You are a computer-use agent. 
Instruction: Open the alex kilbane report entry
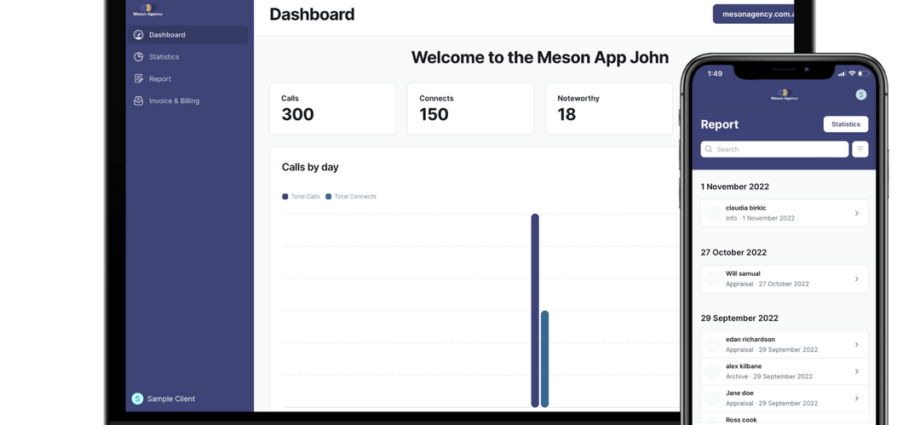point(785,371)
